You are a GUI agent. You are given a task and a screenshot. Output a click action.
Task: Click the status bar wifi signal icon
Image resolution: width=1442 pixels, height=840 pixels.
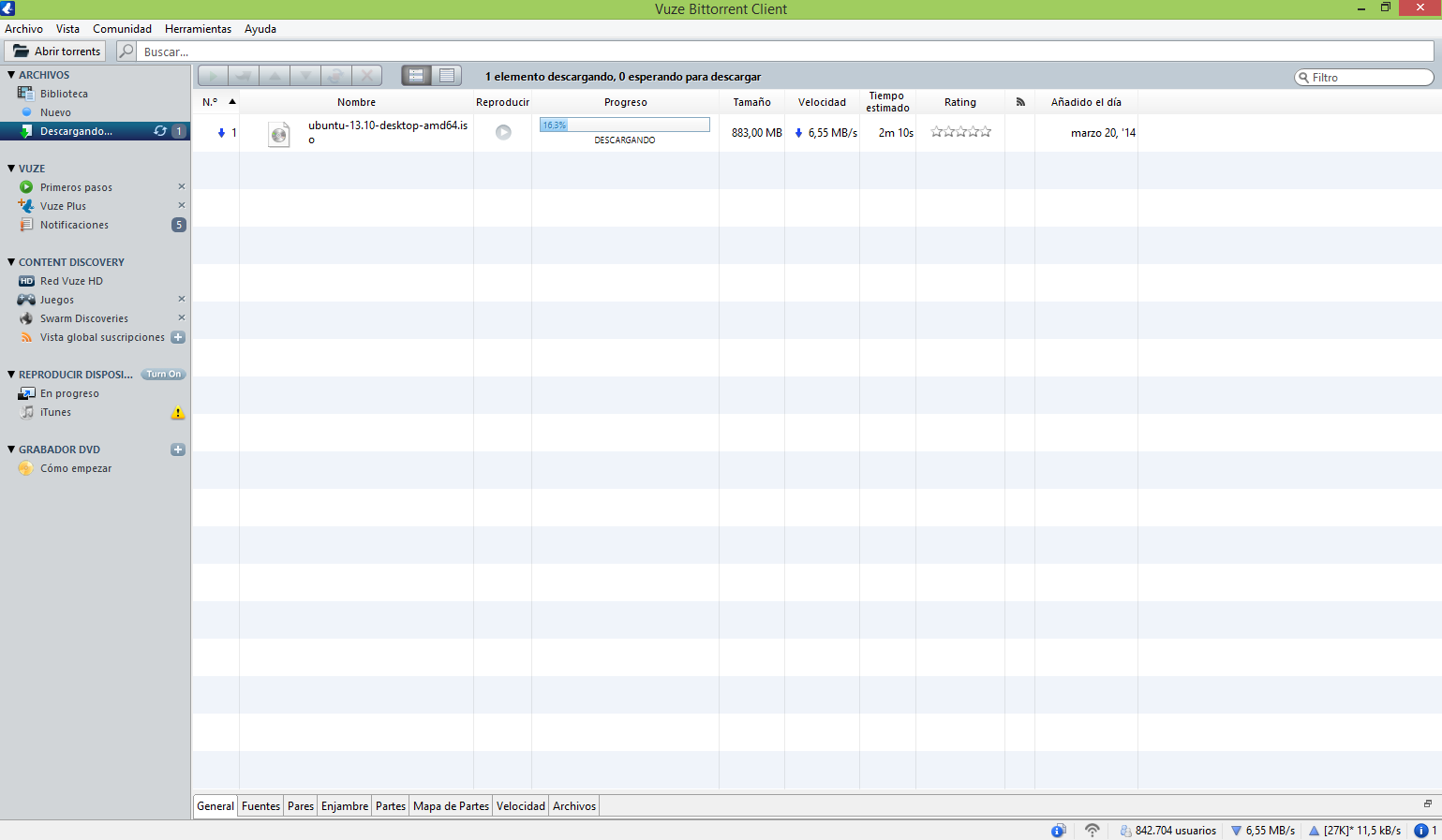pos(1093,831)
